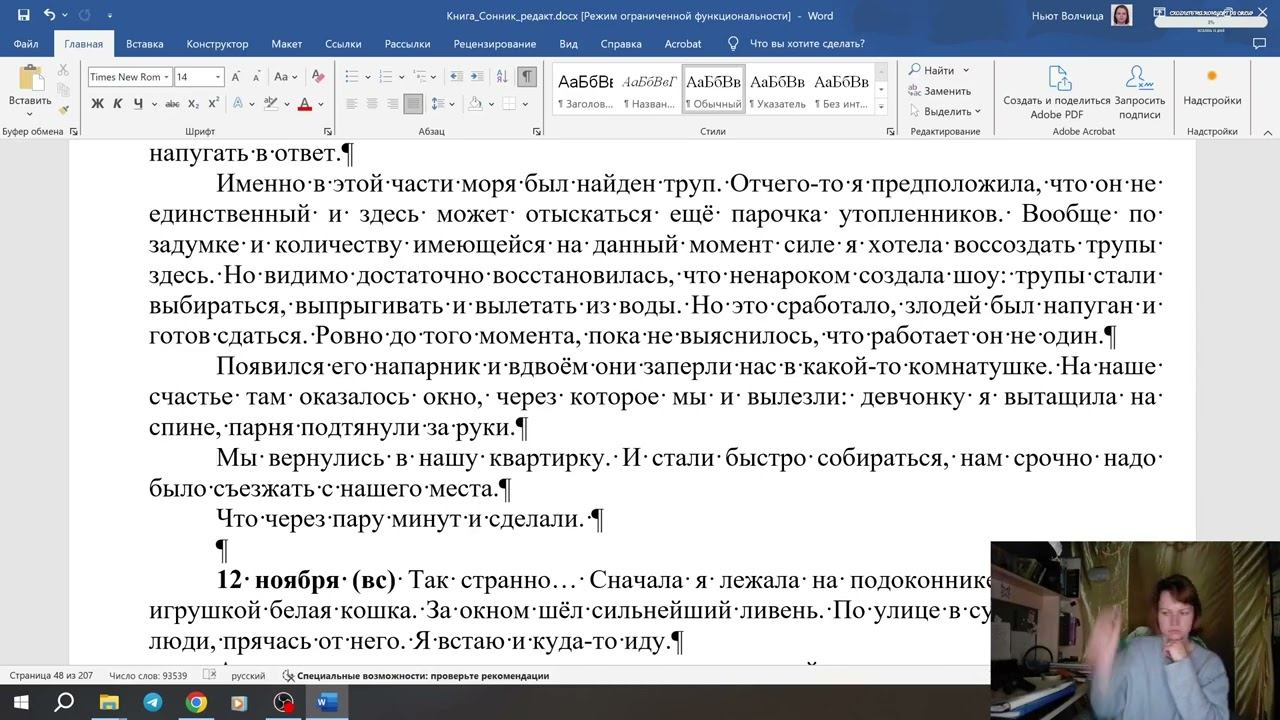Center the paragraph text
Viewport: 1280px width, 720px height.
tap(372, 104)
